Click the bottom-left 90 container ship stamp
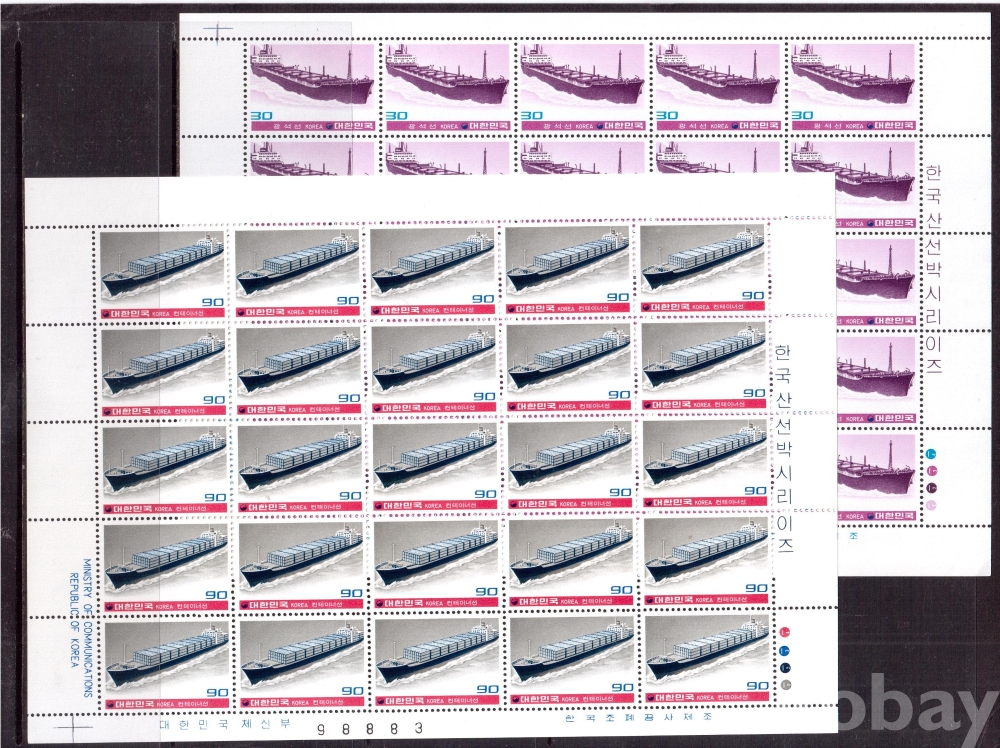 click(x=165, y=656)
